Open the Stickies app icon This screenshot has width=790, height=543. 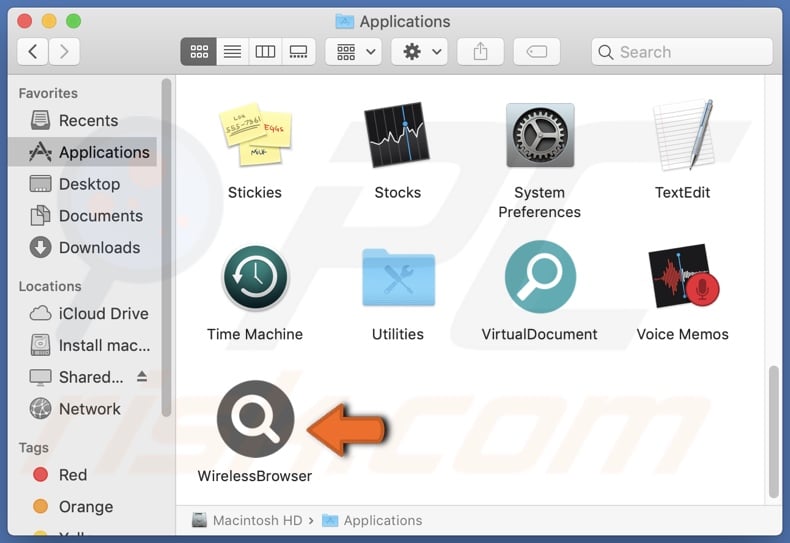pos(255,135)
